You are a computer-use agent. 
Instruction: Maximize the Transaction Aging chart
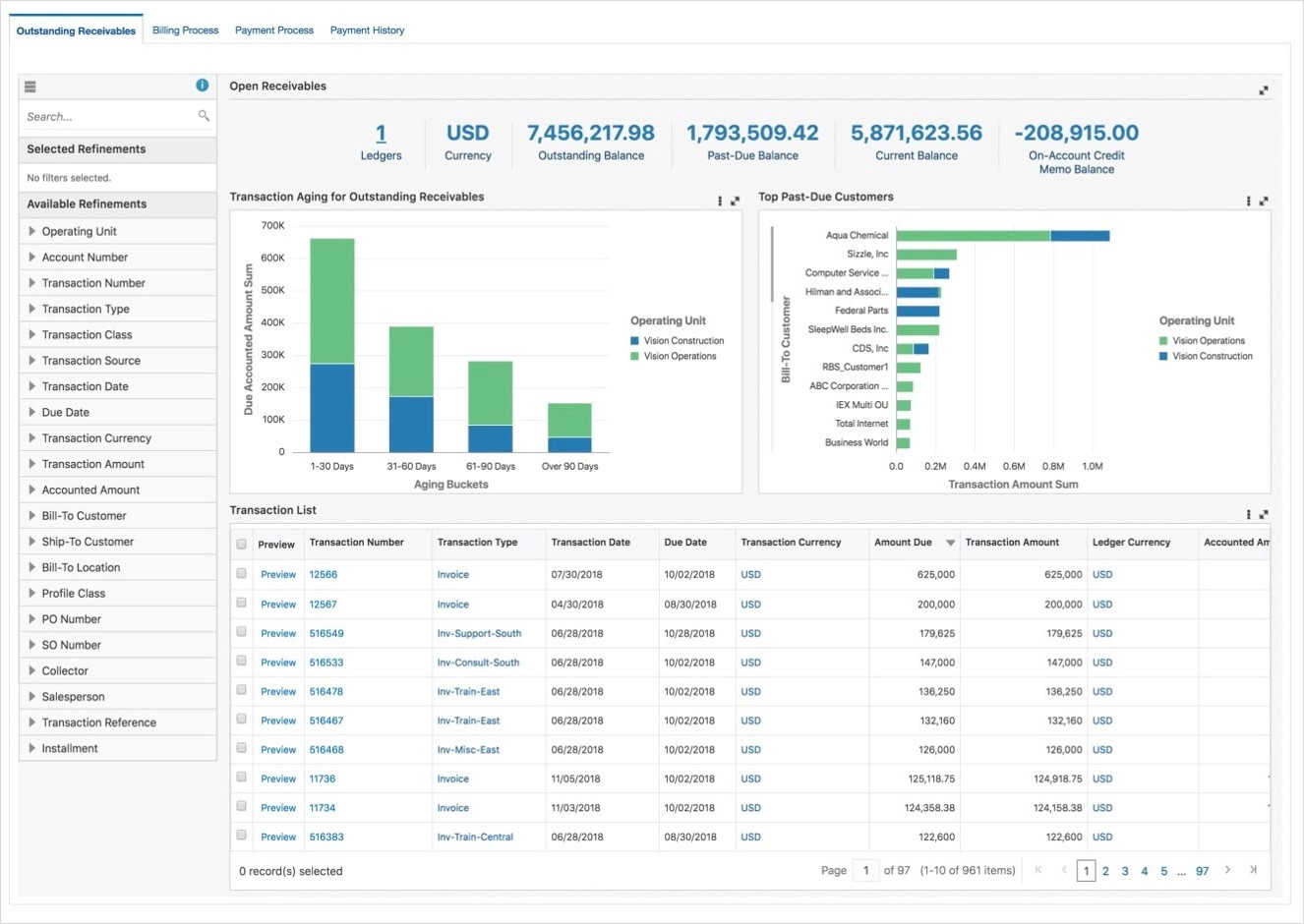[735, 201]
